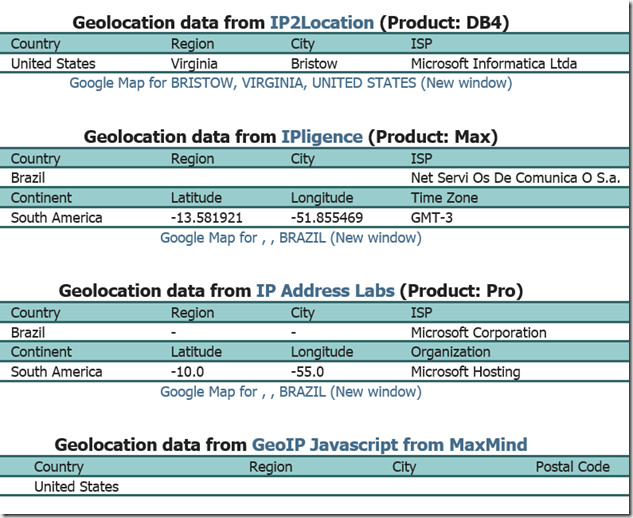Click the Bristow city cell
Viewport: 633px width, 518px height.
[x=315, y=64]
